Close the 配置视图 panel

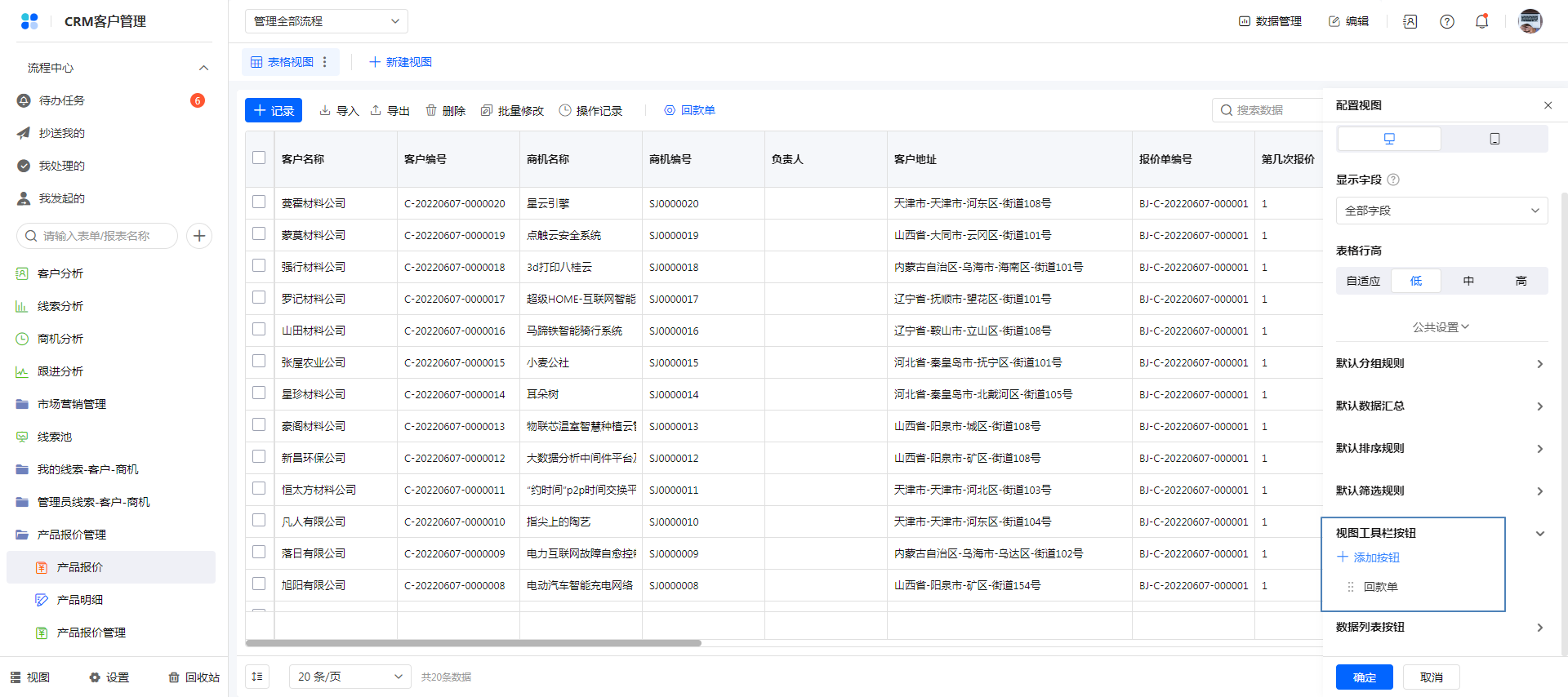[1548, 105]
